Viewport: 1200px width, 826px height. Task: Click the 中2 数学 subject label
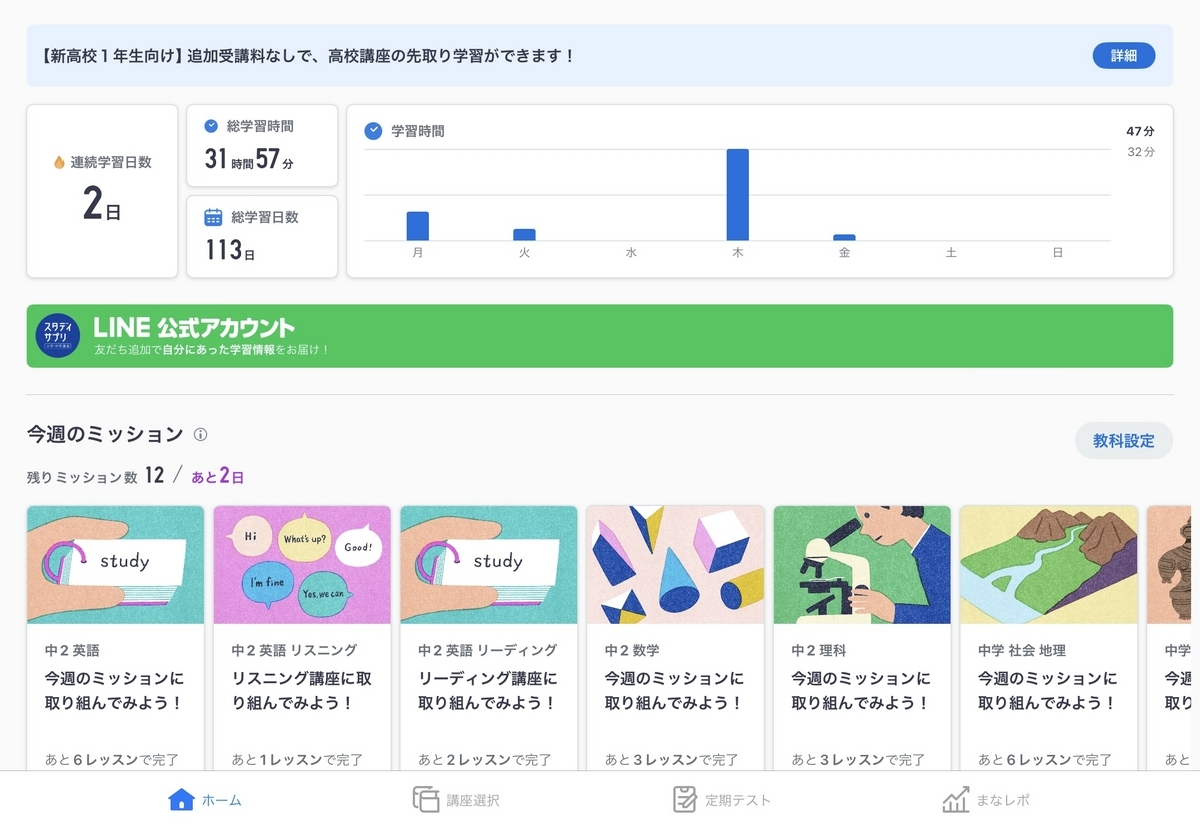(632, 650)
